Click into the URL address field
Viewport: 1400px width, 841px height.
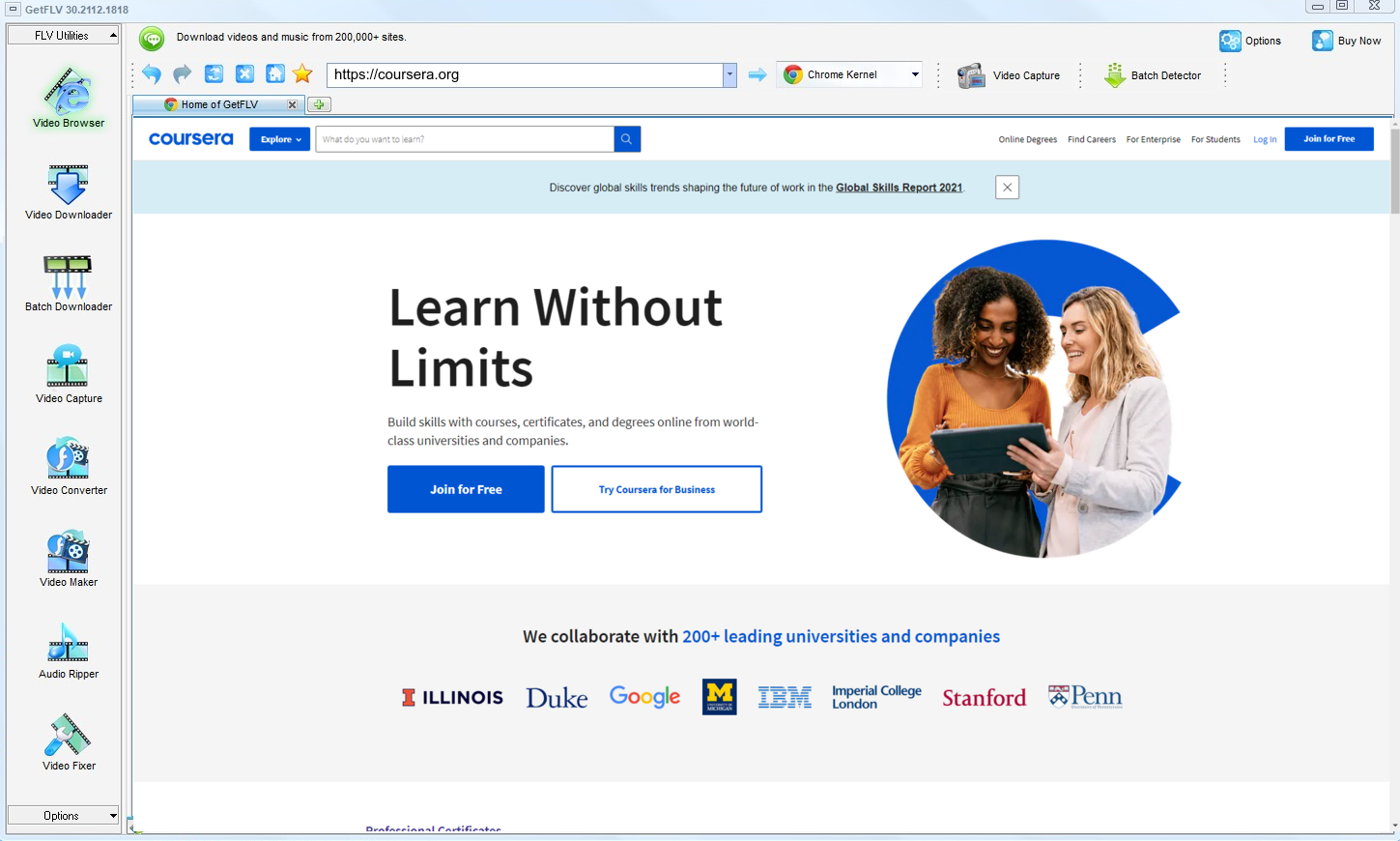click(x=525, y=74)
